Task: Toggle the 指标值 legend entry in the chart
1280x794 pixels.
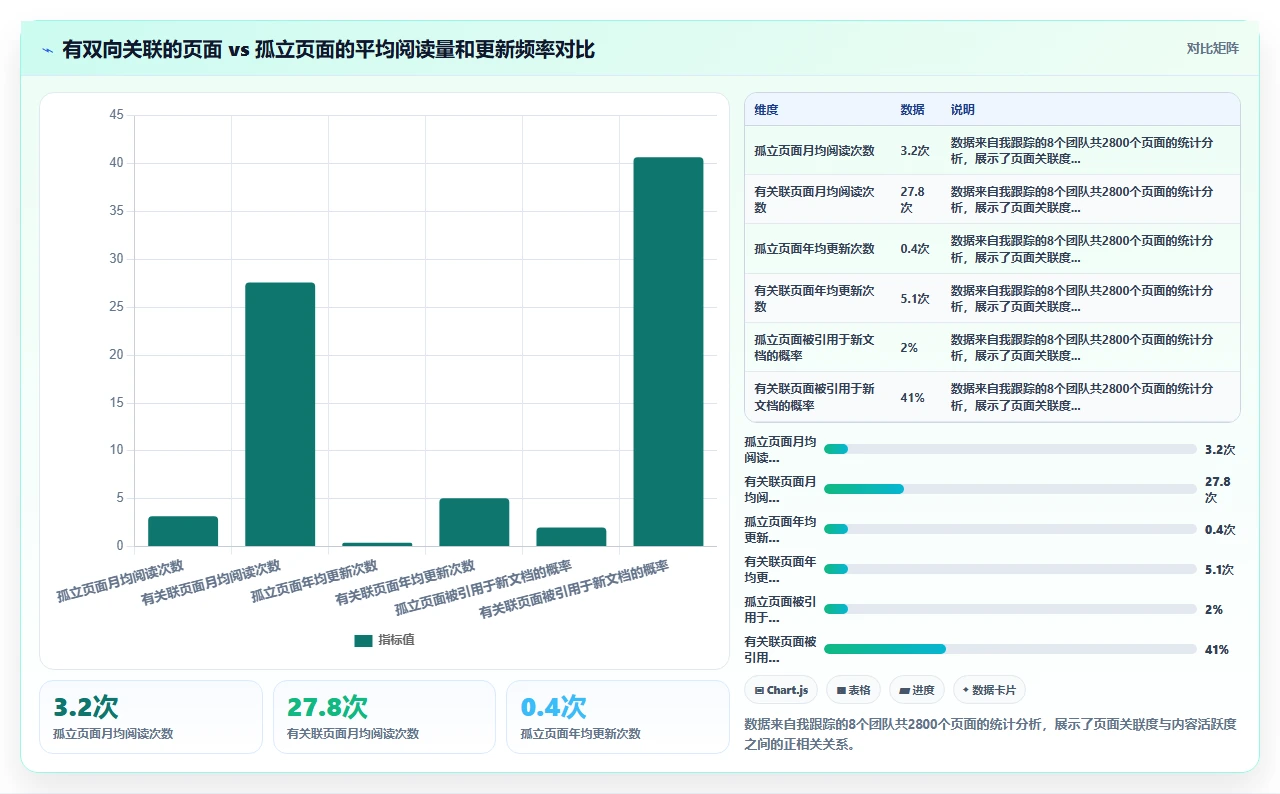Action: coord(384,640)
